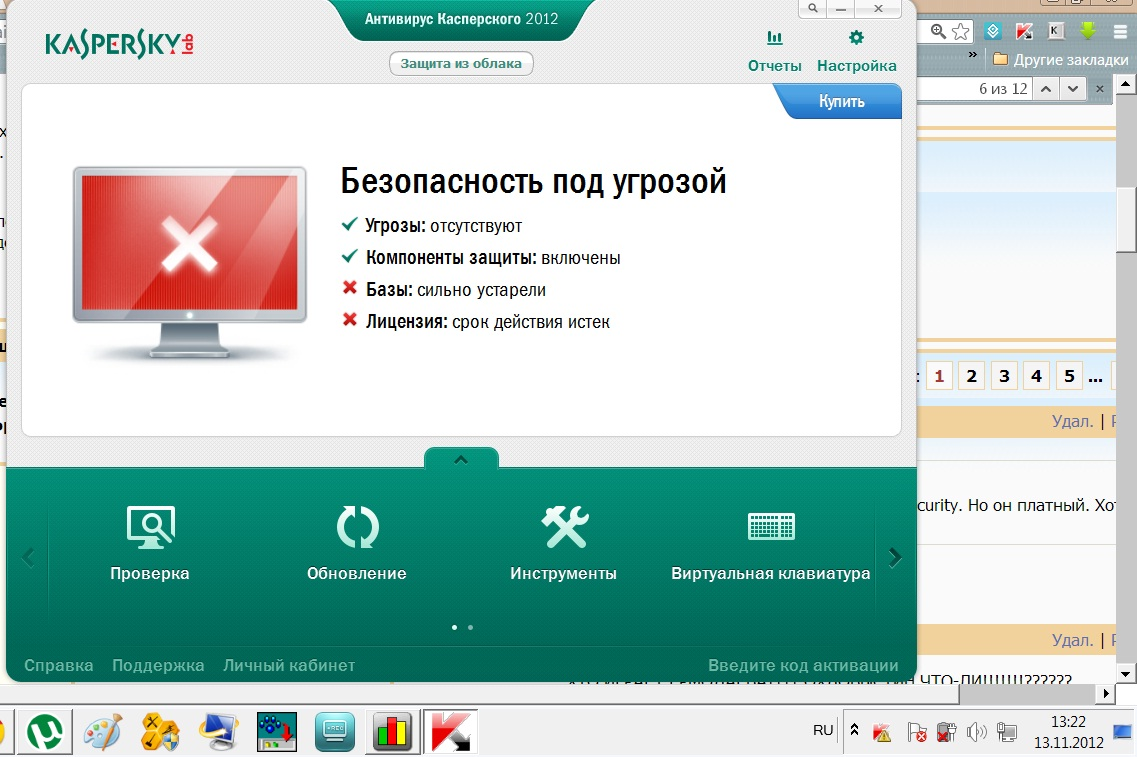Click Kaspersky warning icon in system tray
The width and height of the screenshot is (1137, 757).
882,732
